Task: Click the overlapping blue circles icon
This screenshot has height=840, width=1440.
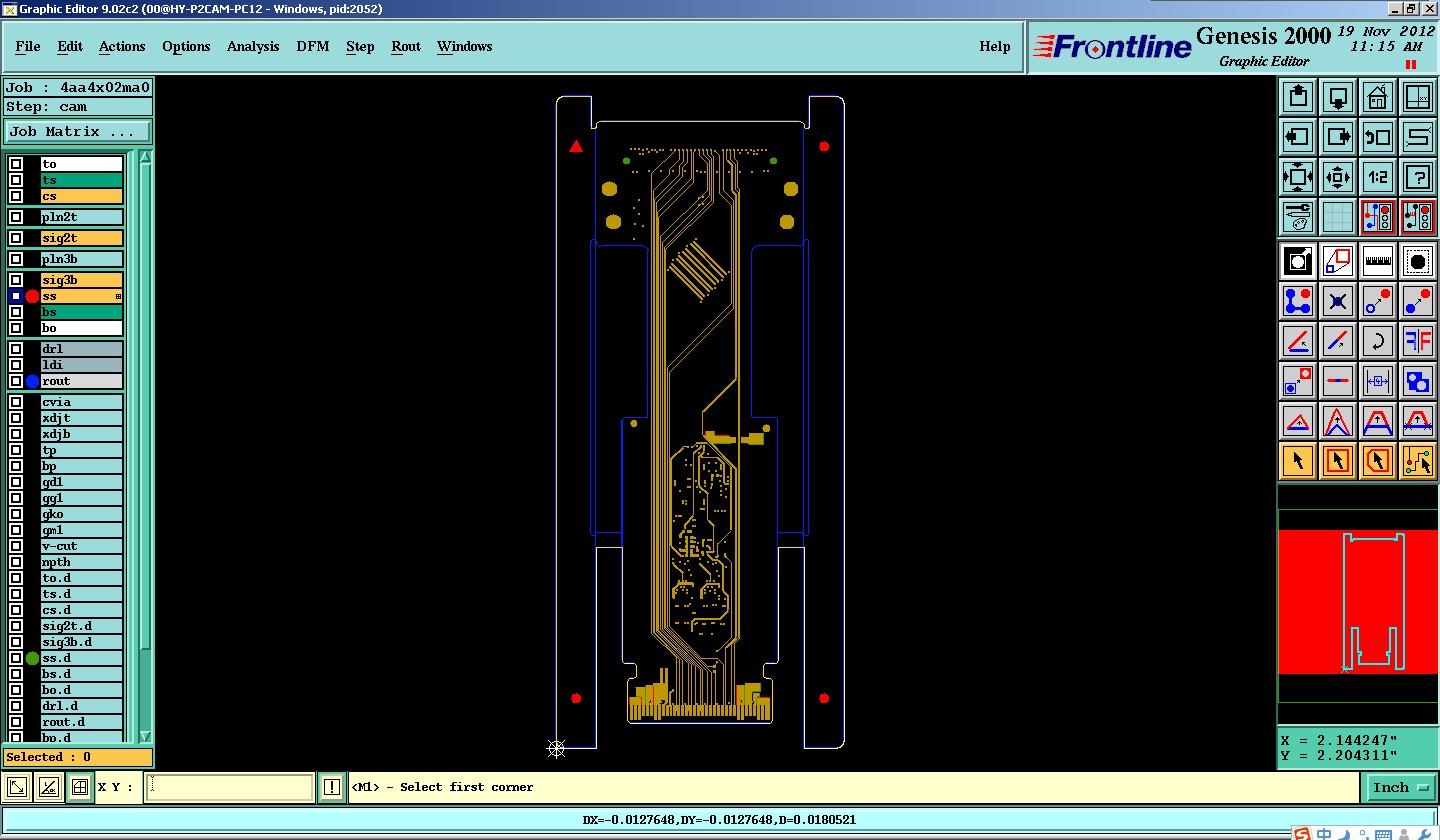Action: (1418, 381)
